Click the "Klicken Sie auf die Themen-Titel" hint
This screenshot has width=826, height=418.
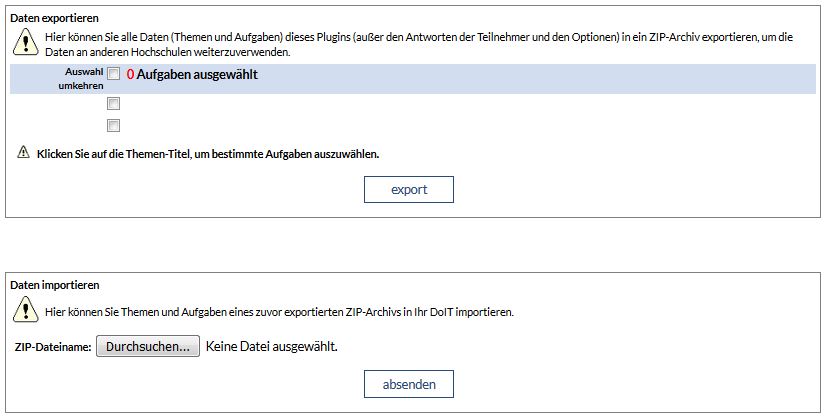pos(208,154)
